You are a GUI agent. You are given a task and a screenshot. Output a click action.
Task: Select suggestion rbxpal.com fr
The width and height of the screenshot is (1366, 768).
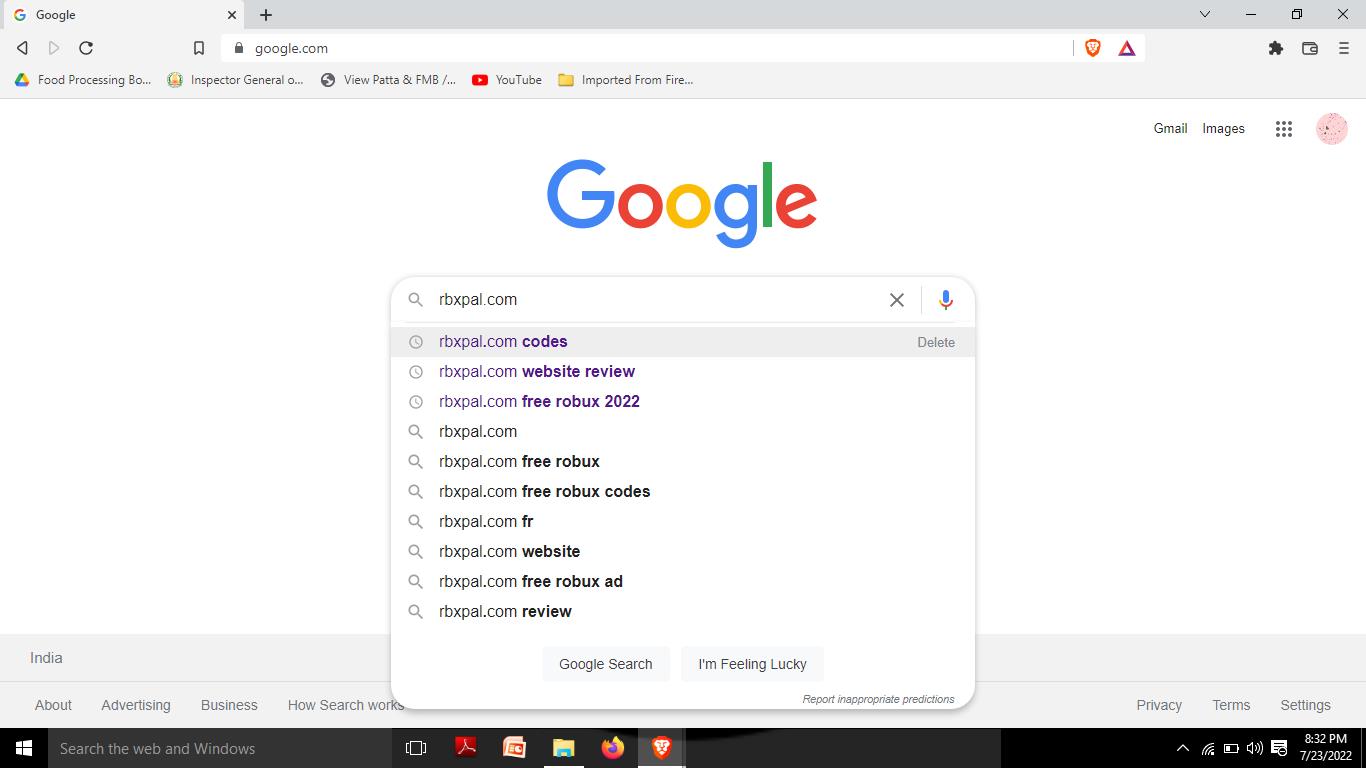pyautogui.click(x=683, y=522)
